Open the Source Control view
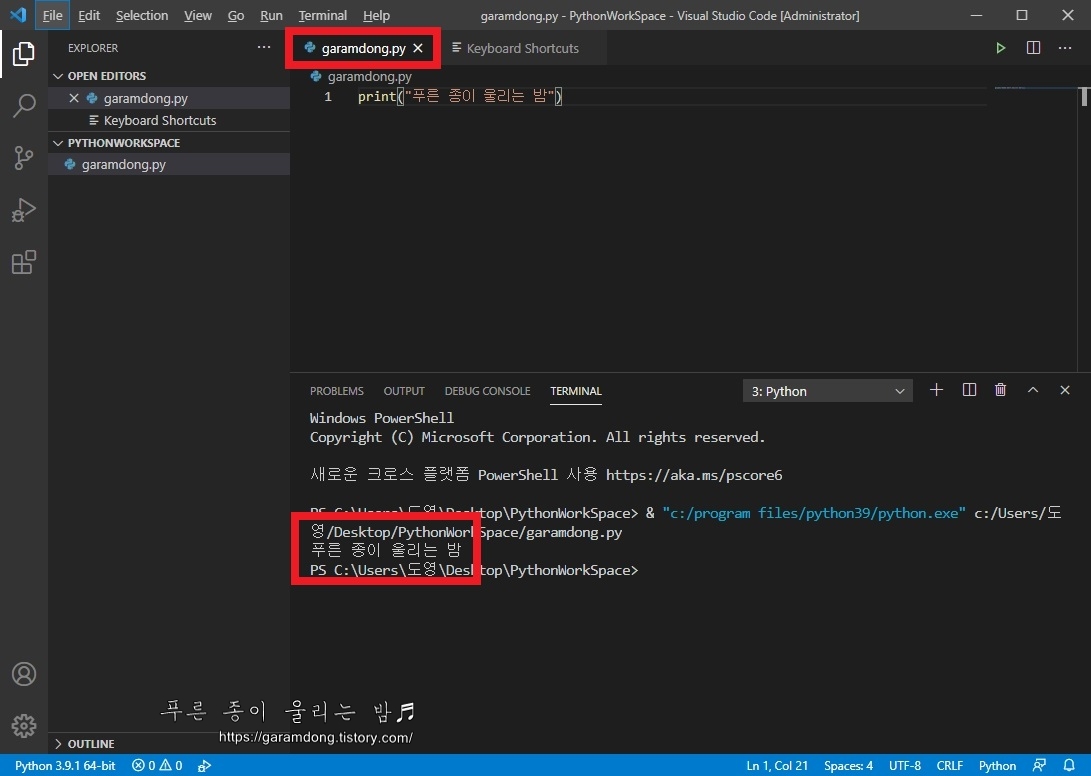Screen dimensions: 1091x776 pos(24,158)
